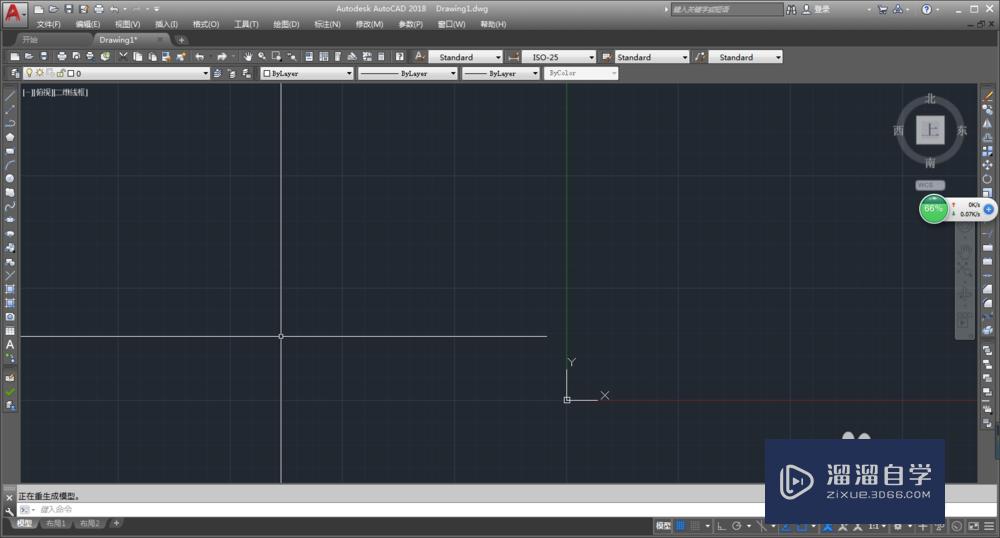Click the Text Style A icon
The image size is (1000, 538).
[419, 57]
